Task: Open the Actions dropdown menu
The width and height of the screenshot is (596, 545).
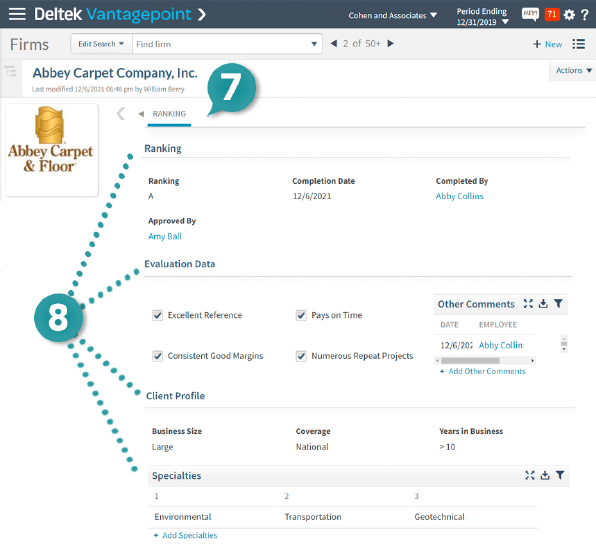Action: click(x=573, y=71)
